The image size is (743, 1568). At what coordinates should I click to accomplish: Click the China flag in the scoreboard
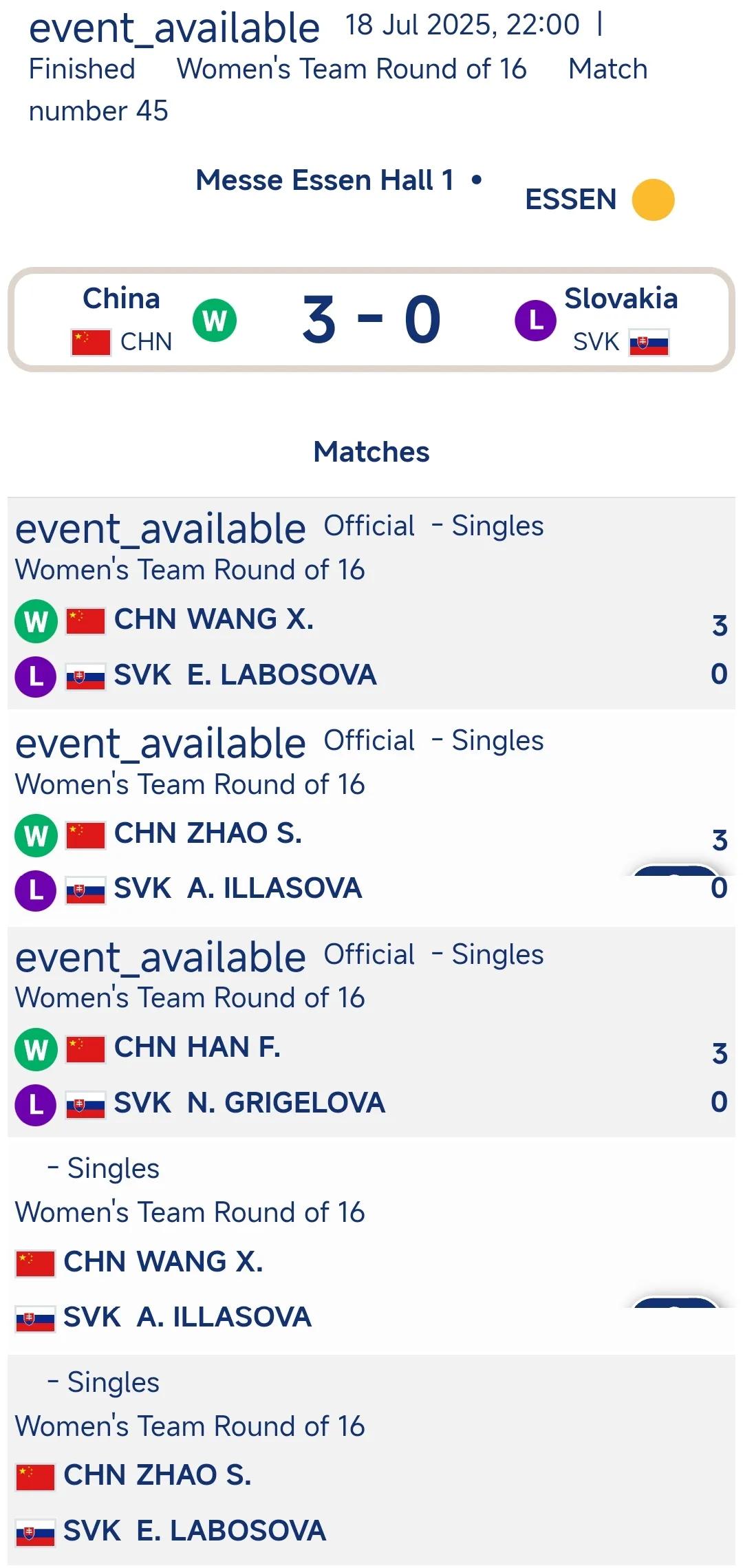91,342
